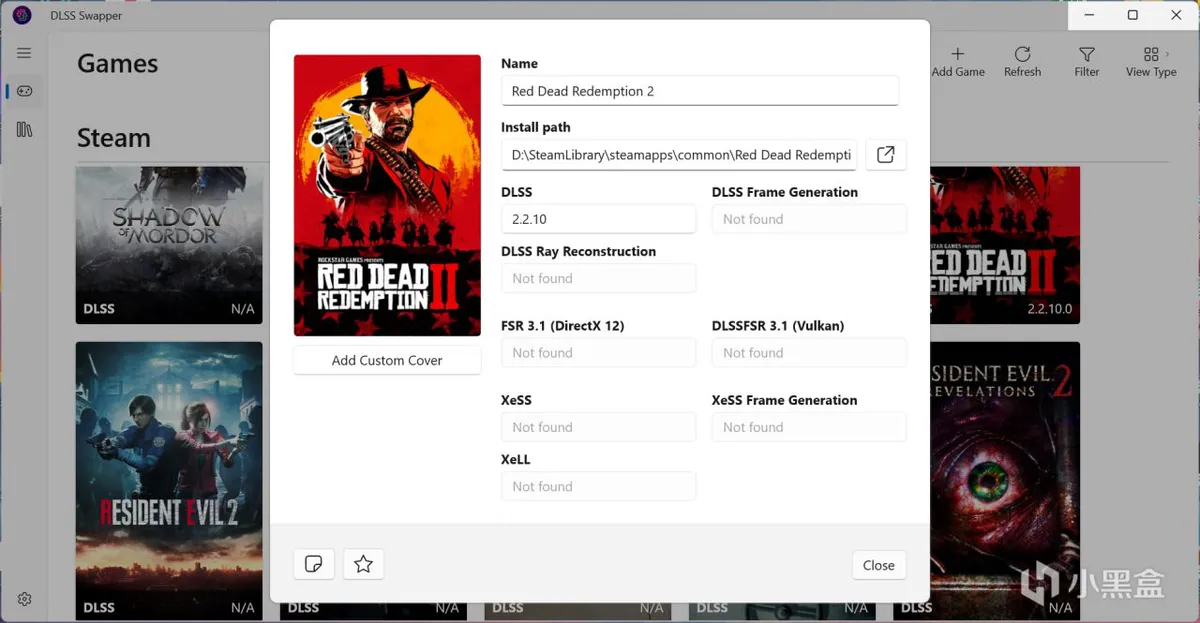Expand the View Type menu
The height and width of the screenshot is (623, 1200).
tap(1151, 61)
